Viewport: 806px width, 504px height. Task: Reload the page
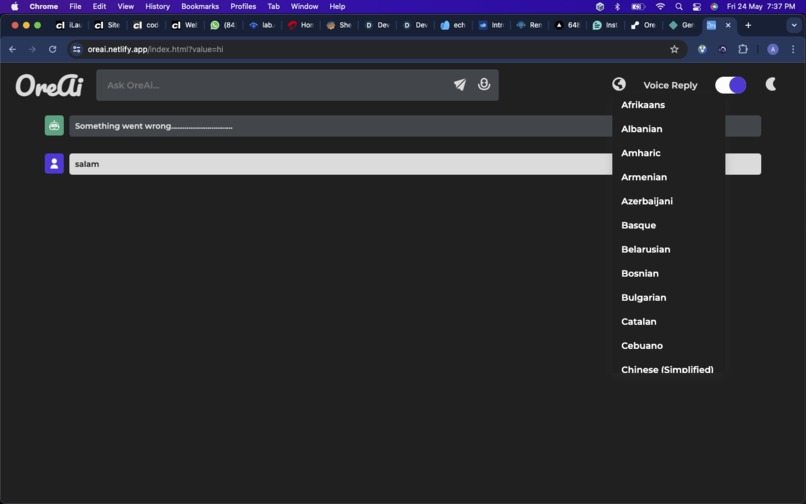pos(52,49)
